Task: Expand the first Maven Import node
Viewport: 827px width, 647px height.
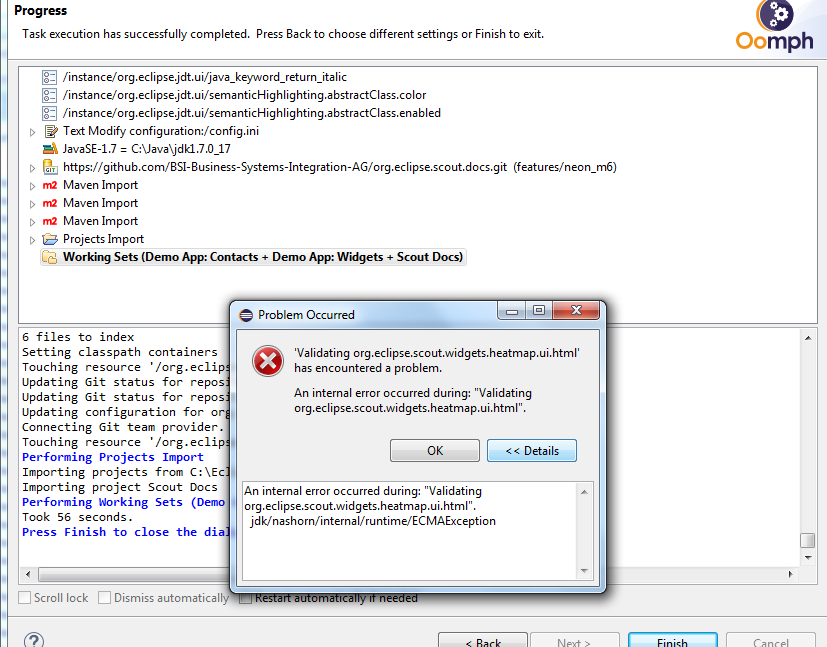Action: point(32,186)
